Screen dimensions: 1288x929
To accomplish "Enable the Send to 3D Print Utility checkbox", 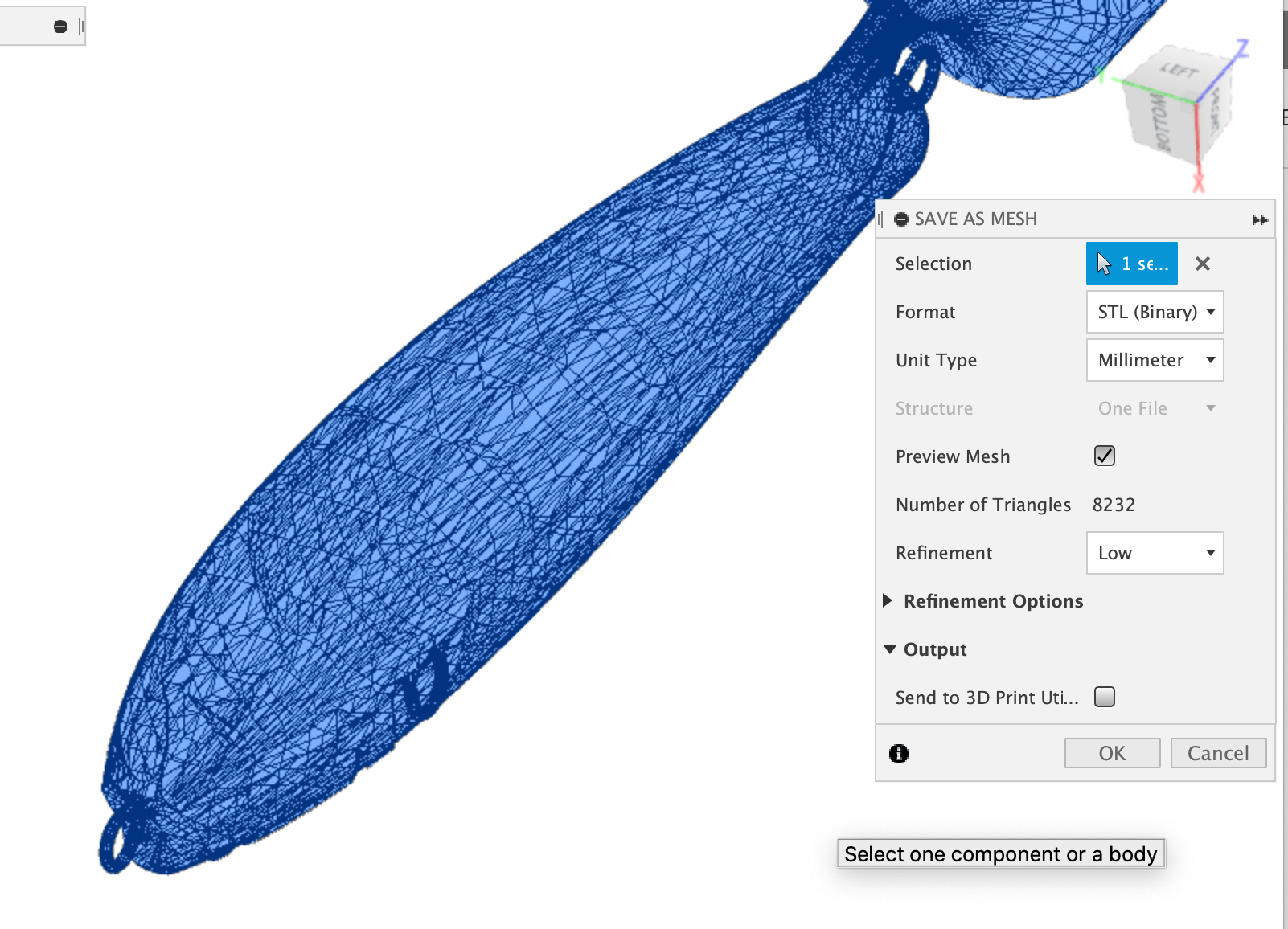I will pos(1105,697).
